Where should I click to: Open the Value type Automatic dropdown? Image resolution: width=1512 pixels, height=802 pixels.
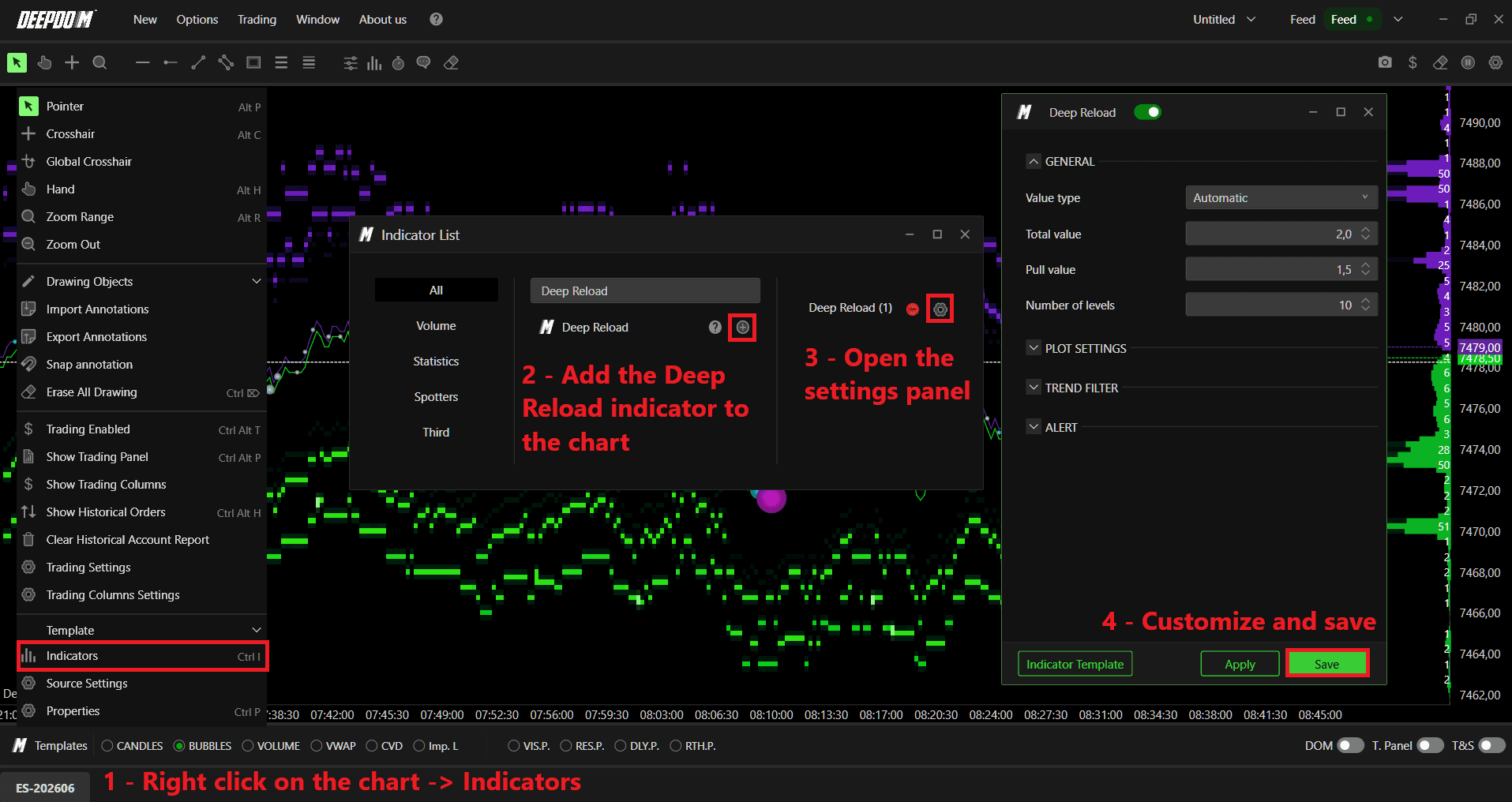(1281, 197)
